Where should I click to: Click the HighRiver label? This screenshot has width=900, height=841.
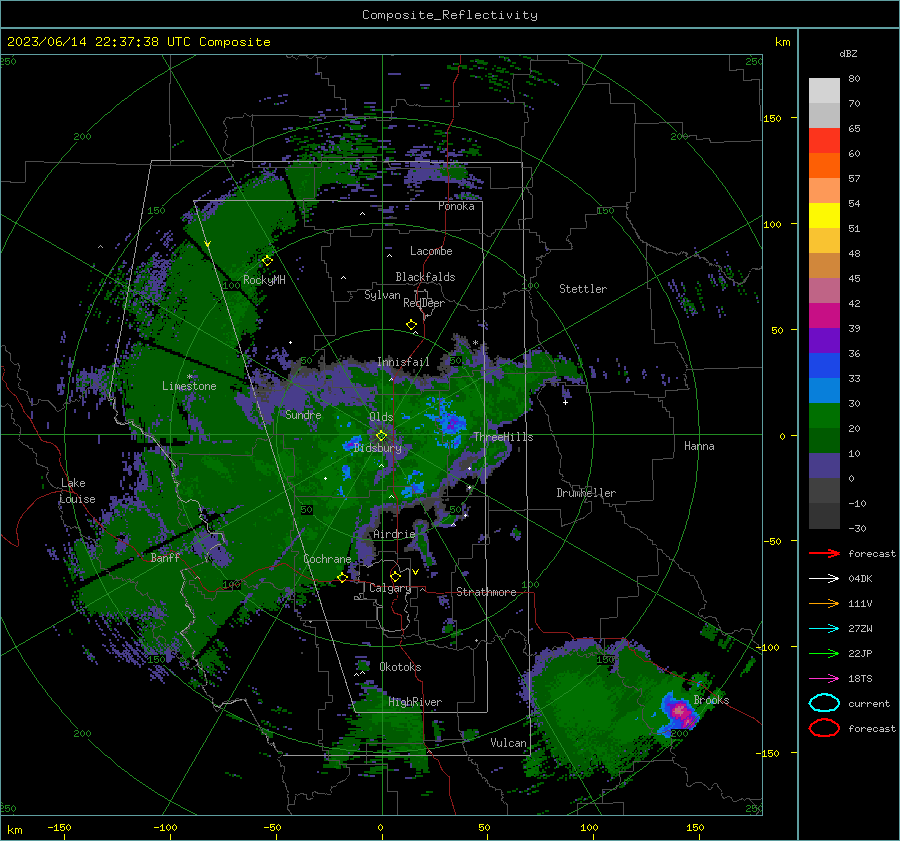pos(415,702)
